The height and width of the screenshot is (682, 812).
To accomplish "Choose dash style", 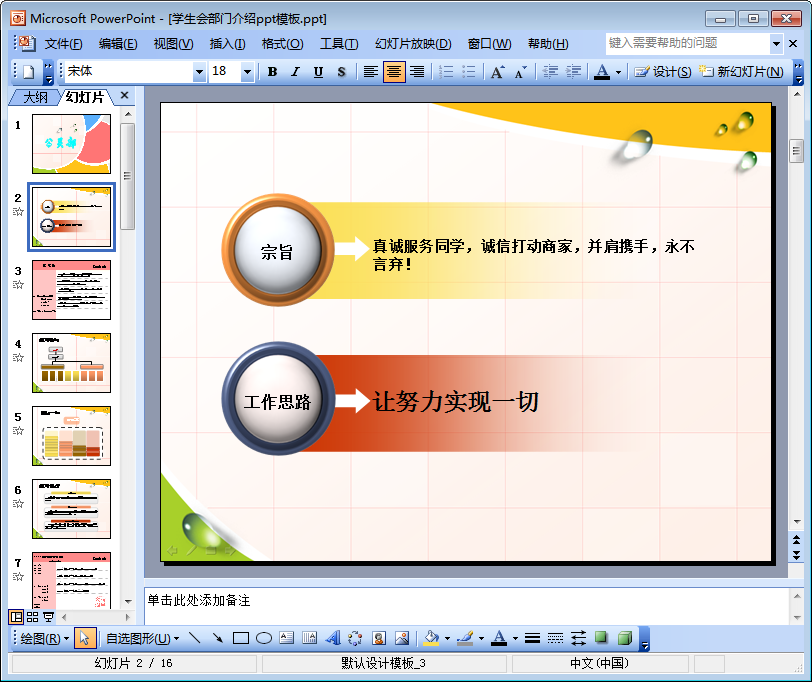I will pos(555,638).
